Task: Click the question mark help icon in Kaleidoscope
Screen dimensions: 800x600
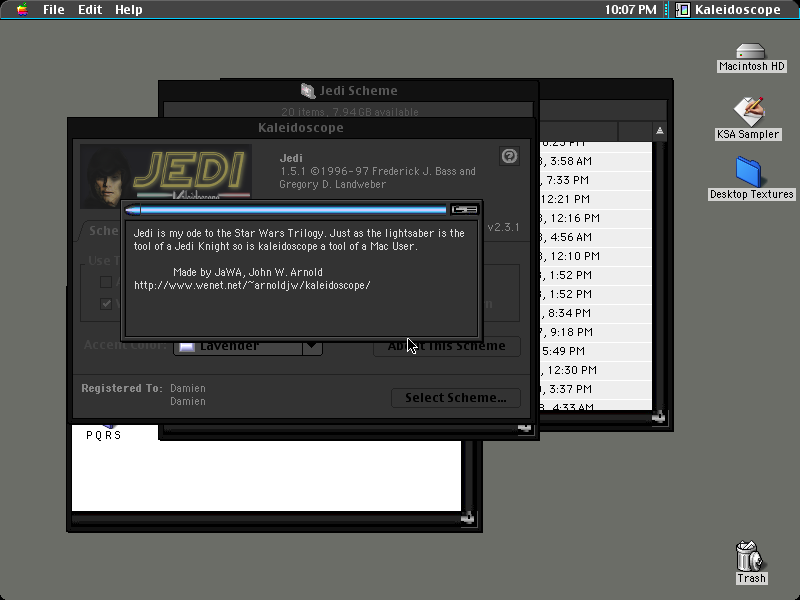Action: [509, 156]
